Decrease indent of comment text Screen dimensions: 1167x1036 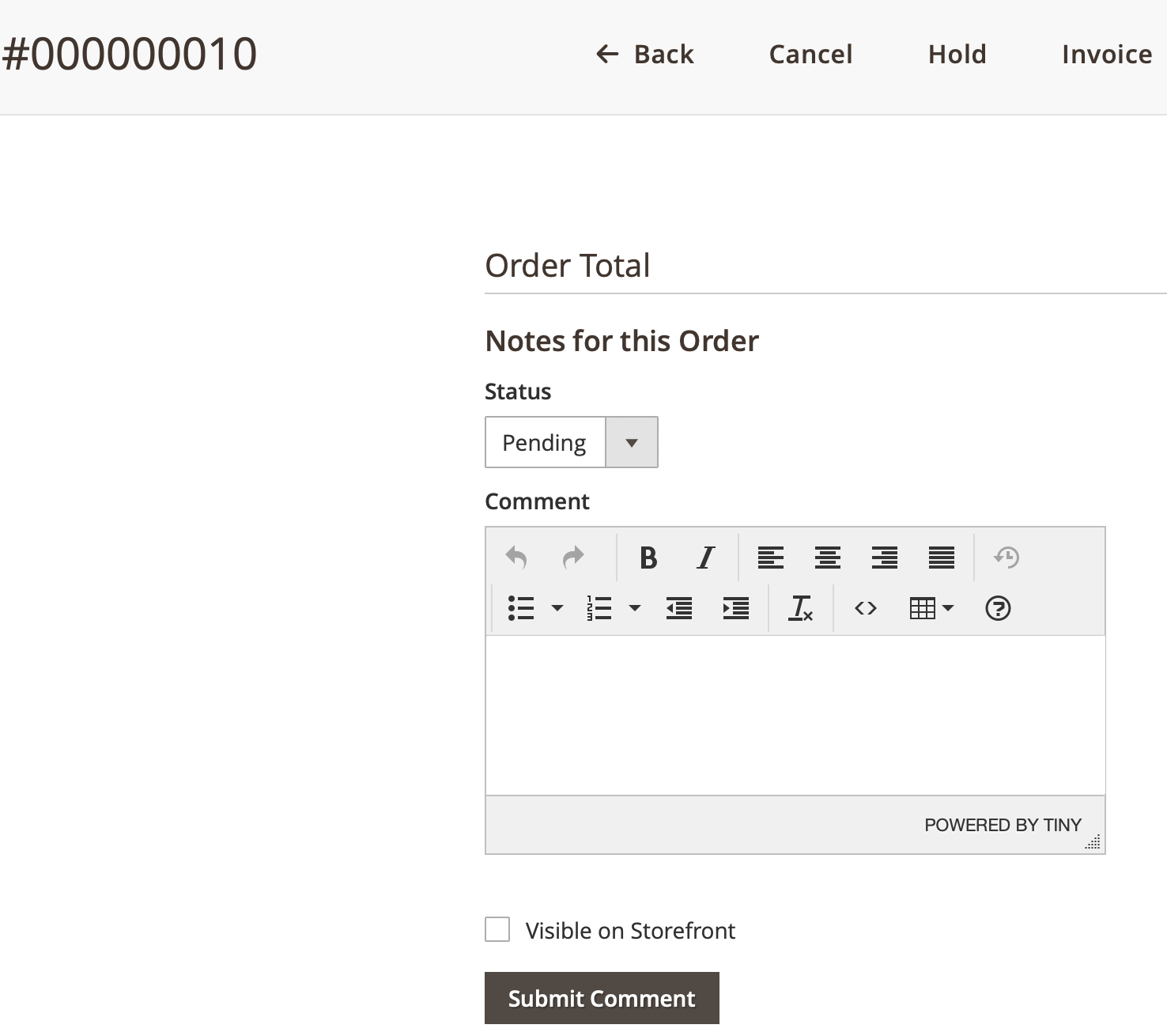coord(679,608)
